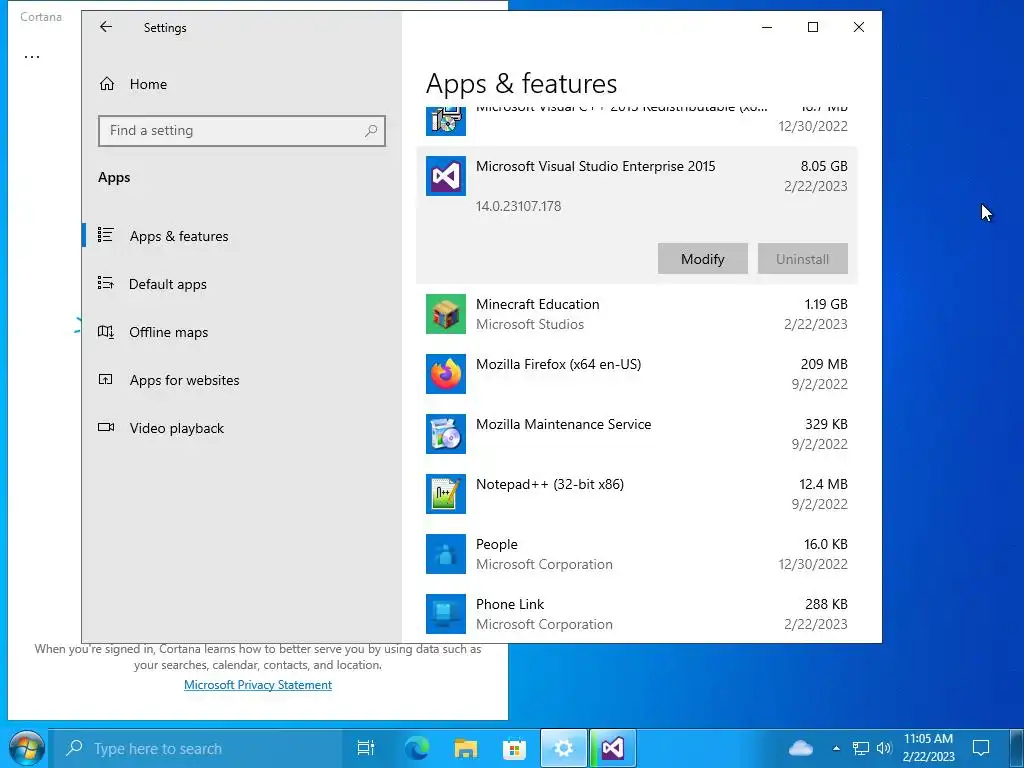Click the People app icon

click(x=446, y=554)
